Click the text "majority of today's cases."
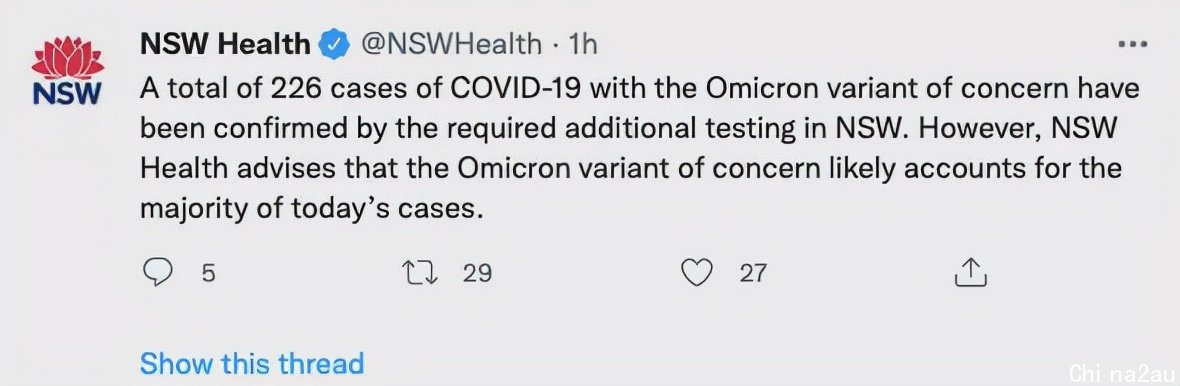The width and height of the screenshot is (1180, 386). pyautogui.click(x=310, y=208)
